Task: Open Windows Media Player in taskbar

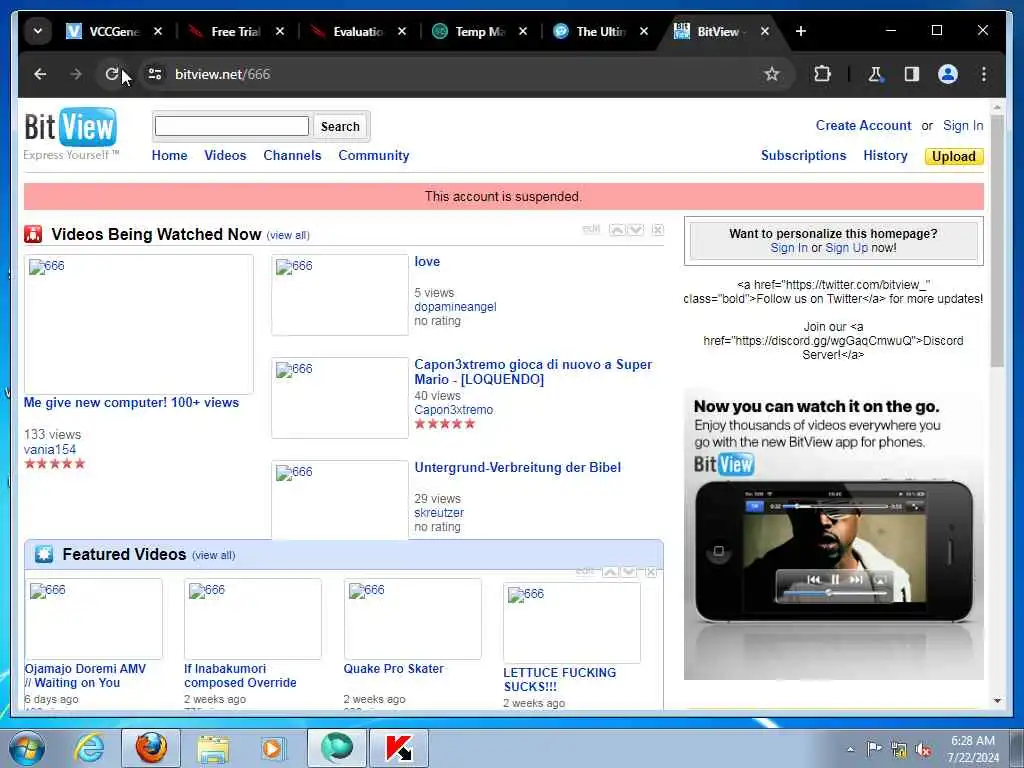Action: coord(274,748)
